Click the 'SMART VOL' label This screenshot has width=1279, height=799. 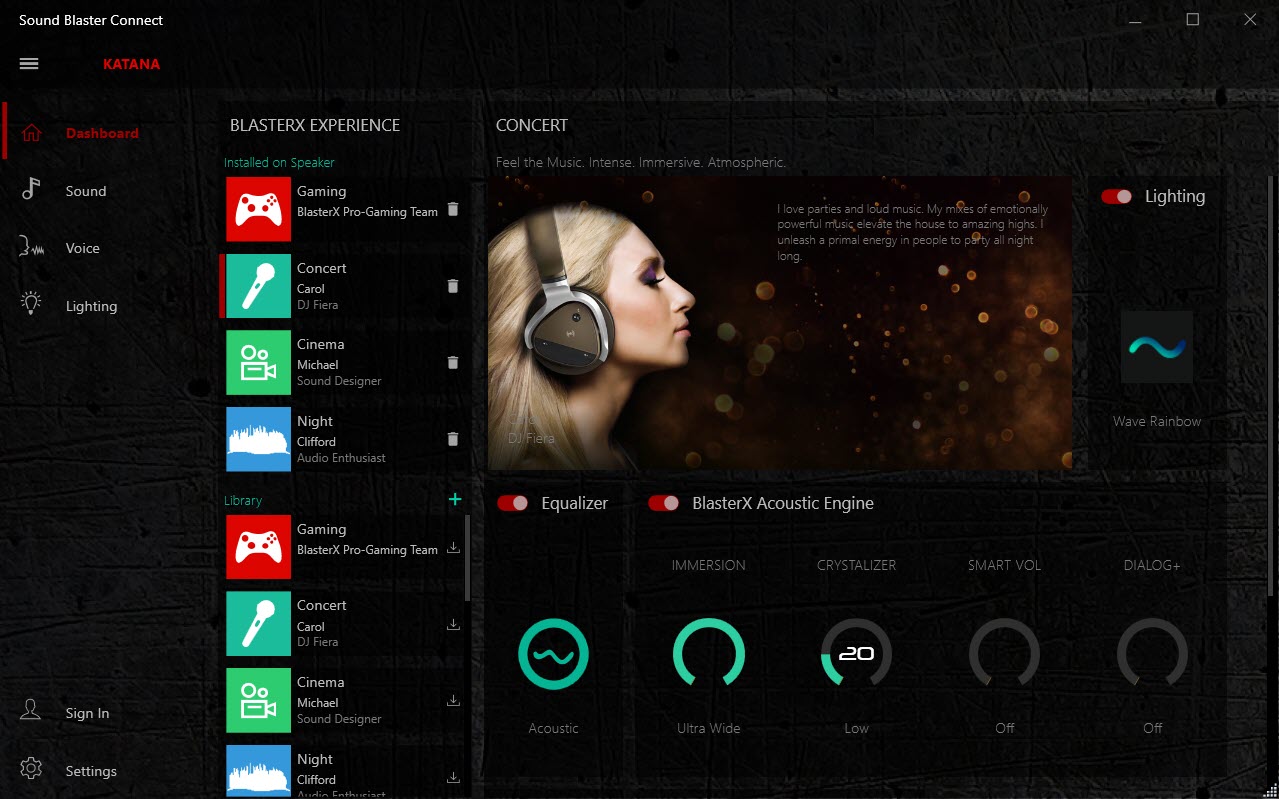1005,565
